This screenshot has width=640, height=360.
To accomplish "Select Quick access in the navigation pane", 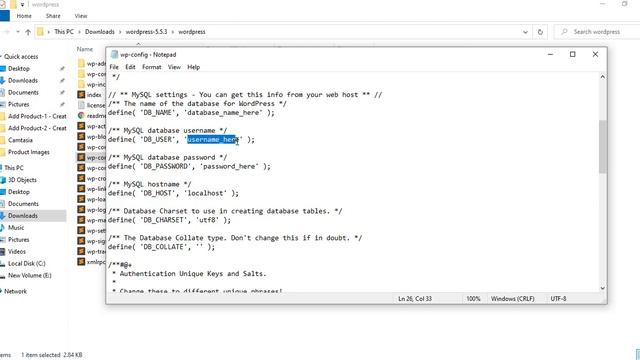I will tap(21, 57).
